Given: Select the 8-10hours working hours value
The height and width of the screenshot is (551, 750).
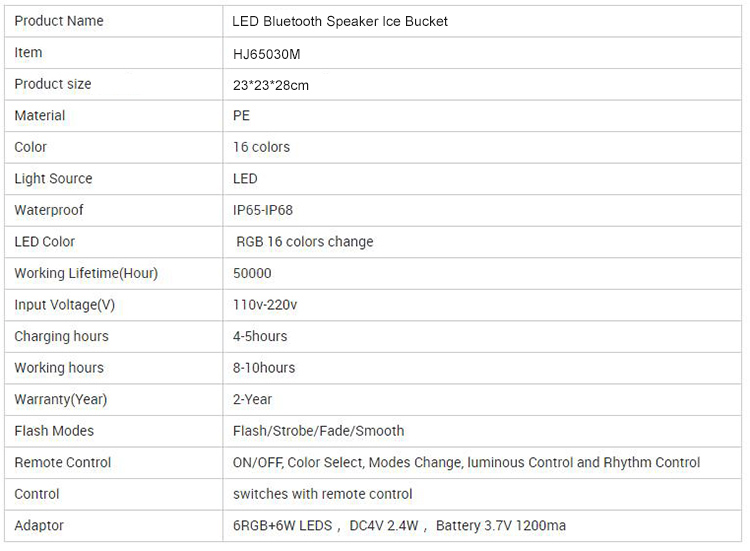Looking at the screenshot, I should pyautogui.click(x=264, y=368).
